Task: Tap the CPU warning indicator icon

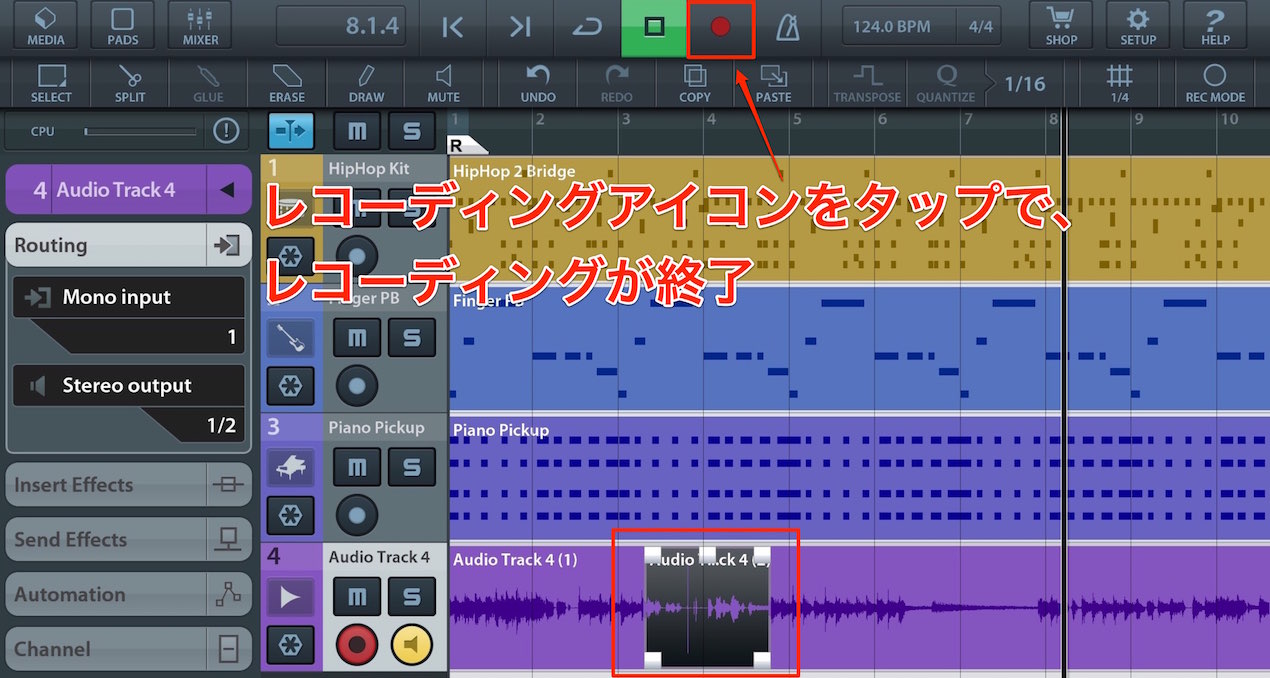Action: click(226, 131)
